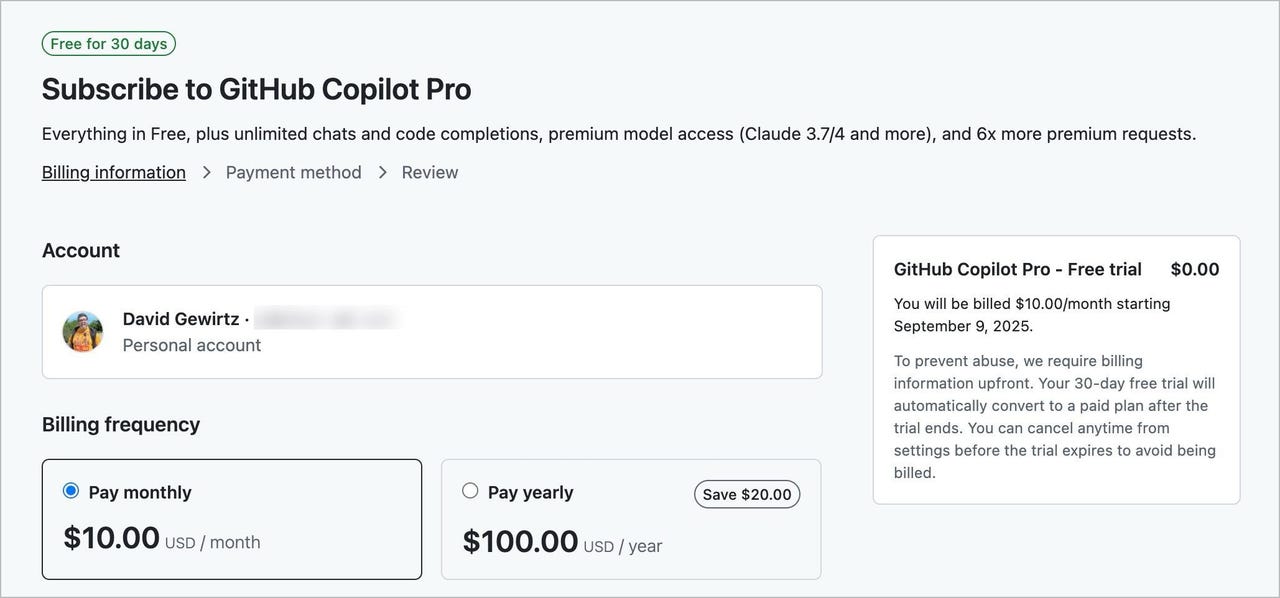The width and height of the screenshot is (1280, 598).
Task: Select the Pay monthly radio button
Action: (71, 491)
